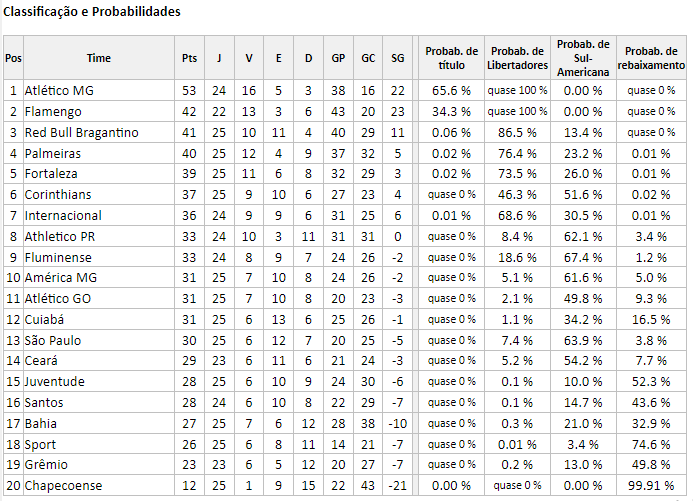Select the Pos column header

pyautogui.click(x=13, y=58)
